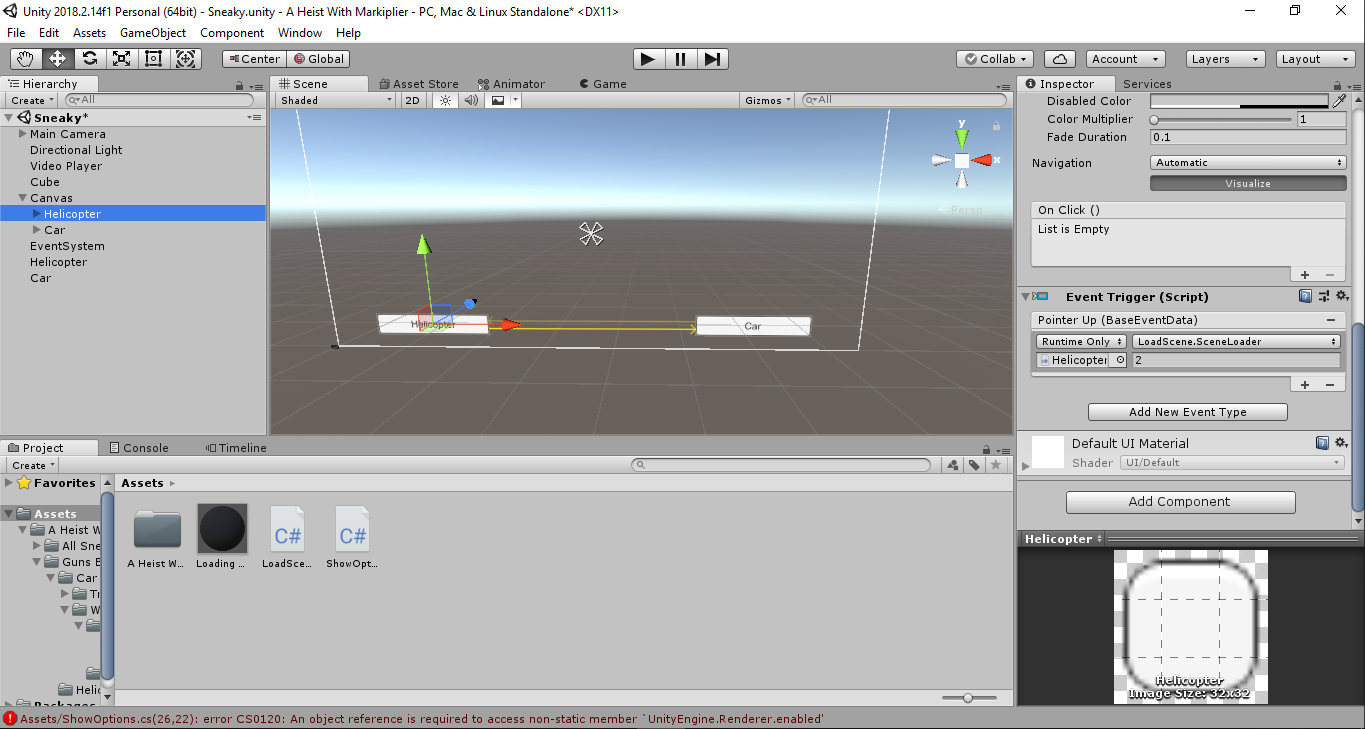Select the Rect transform tool
The height and width of the screenshot is (729, 1365).
(153, 59)
